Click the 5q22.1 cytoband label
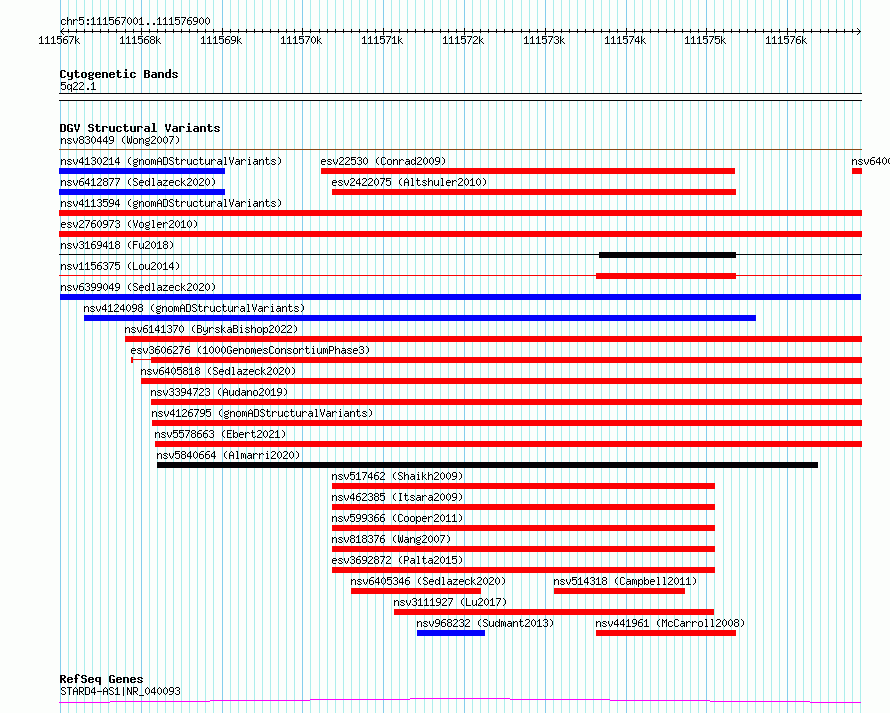The image size is (890, 713). (78, 86)
